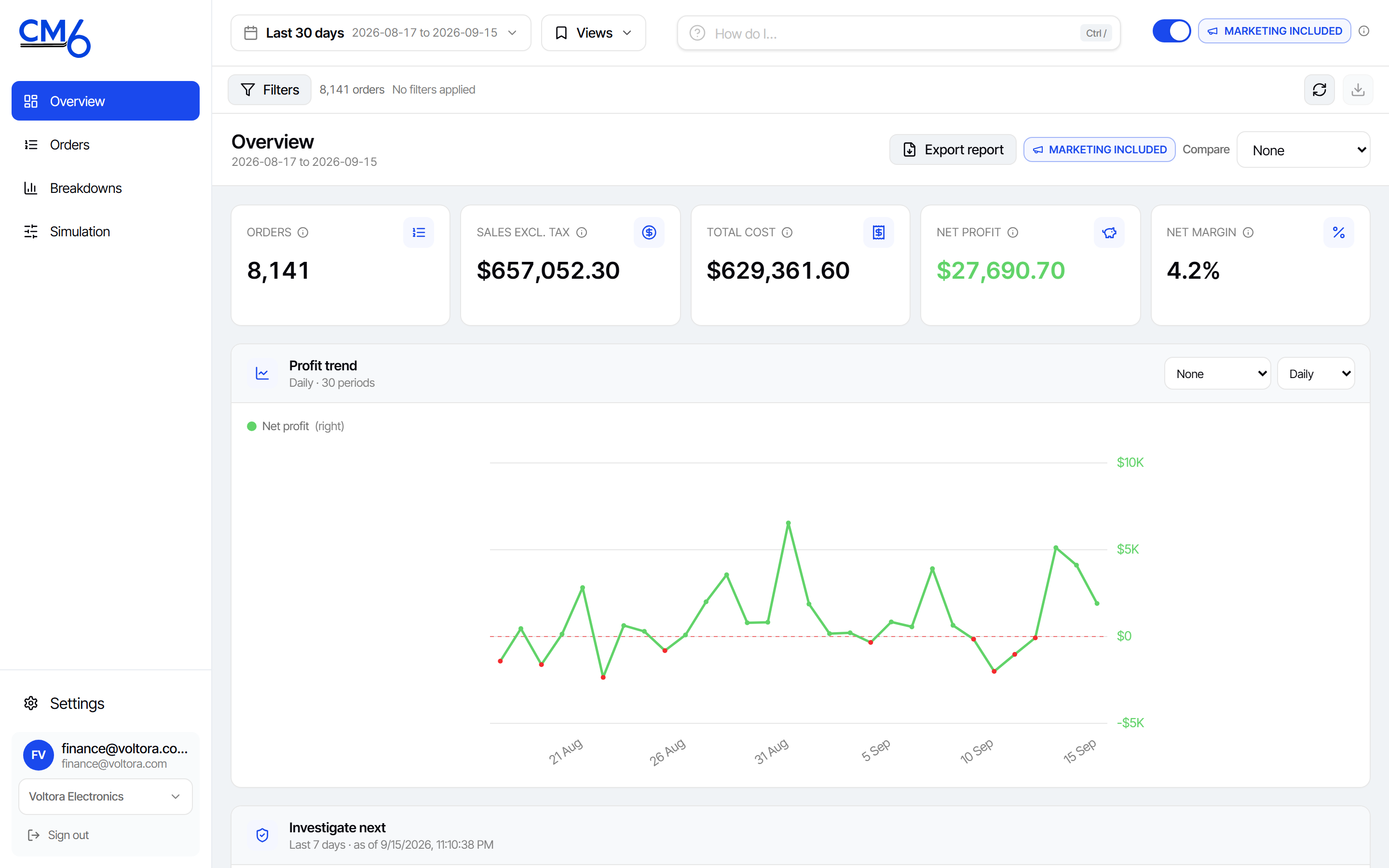Screen dimensions: 1389x868
Task: Click the 31 Aug peak point on chart
Action: tap(788, 523)
